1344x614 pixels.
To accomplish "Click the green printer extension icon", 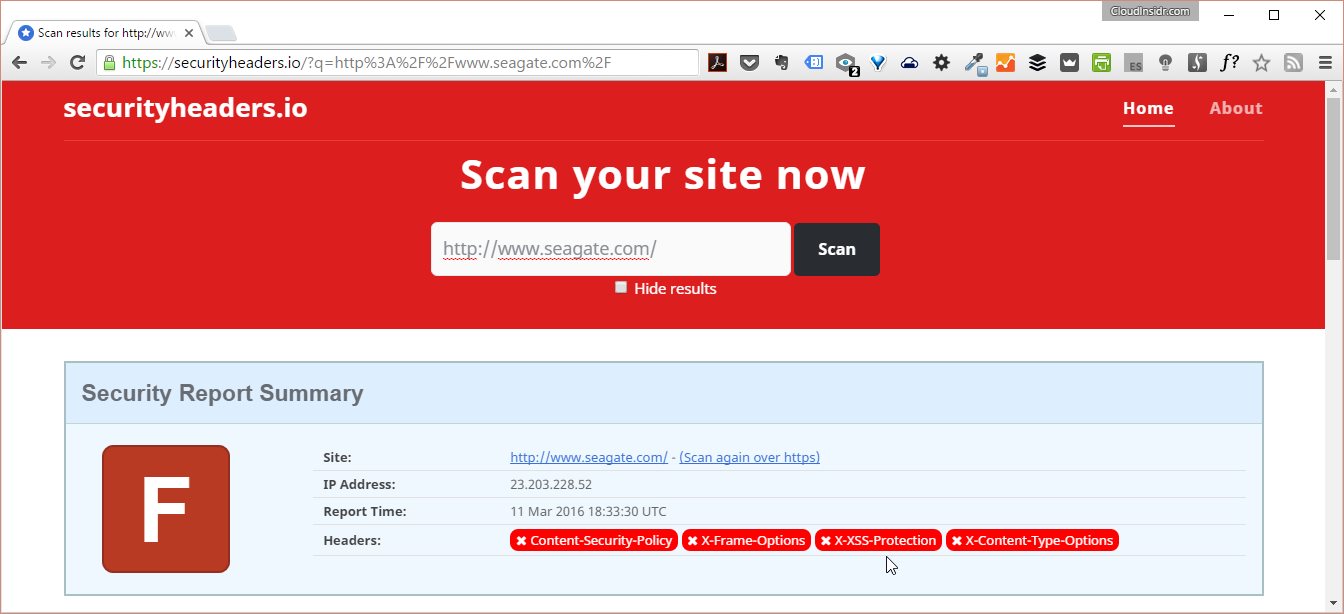I will click(1101, 63).
